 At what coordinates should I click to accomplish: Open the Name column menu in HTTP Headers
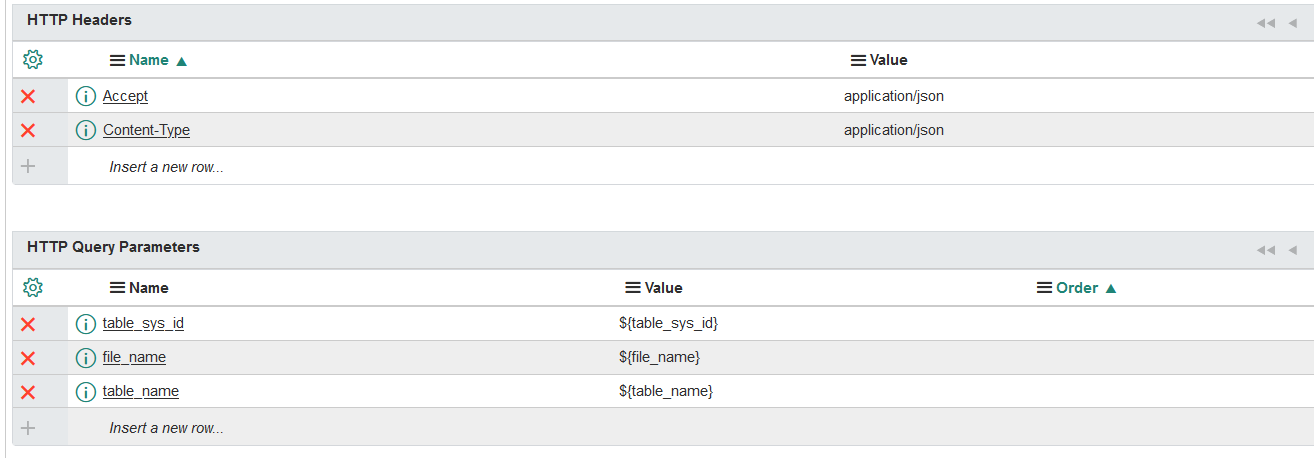click(x=117, y=60)
